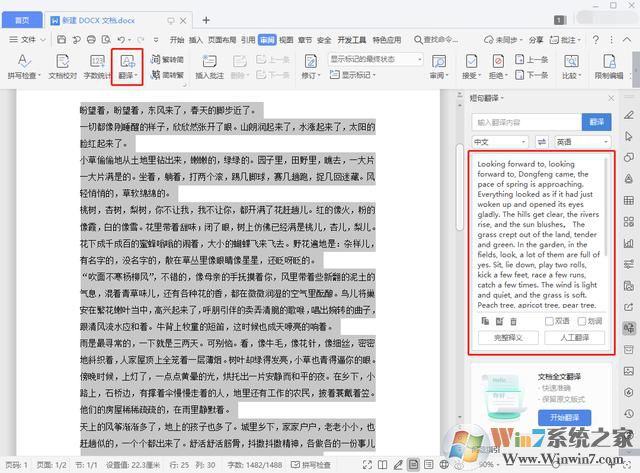Swap source and target languages
This screenshot has height=473, width=640.
point(543,142)
